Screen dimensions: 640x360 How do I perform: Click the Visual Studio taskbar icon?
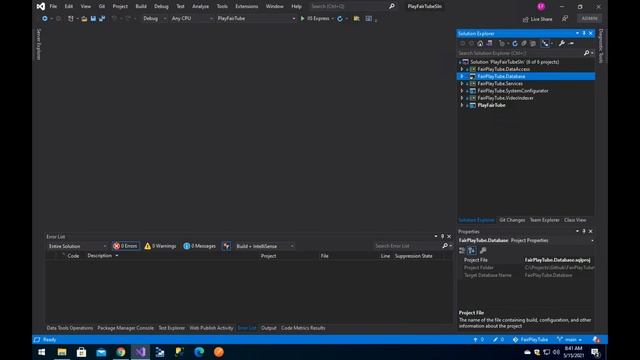140,352
